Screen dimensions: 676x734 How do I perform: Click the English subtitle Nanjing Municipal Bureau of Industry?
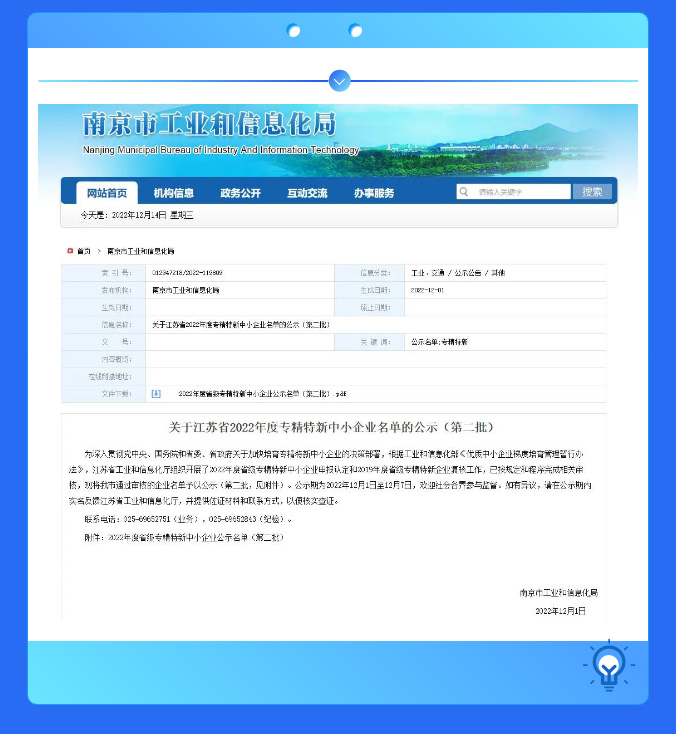point(221,150)
